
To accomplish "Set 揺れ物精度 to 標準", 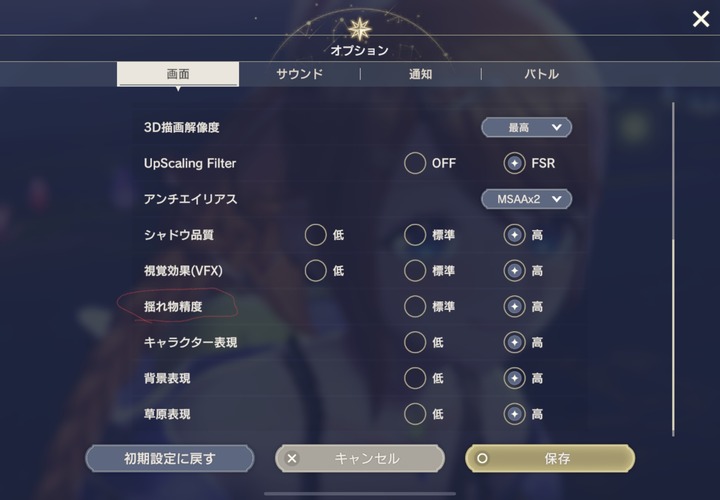I will pos(415,307).
